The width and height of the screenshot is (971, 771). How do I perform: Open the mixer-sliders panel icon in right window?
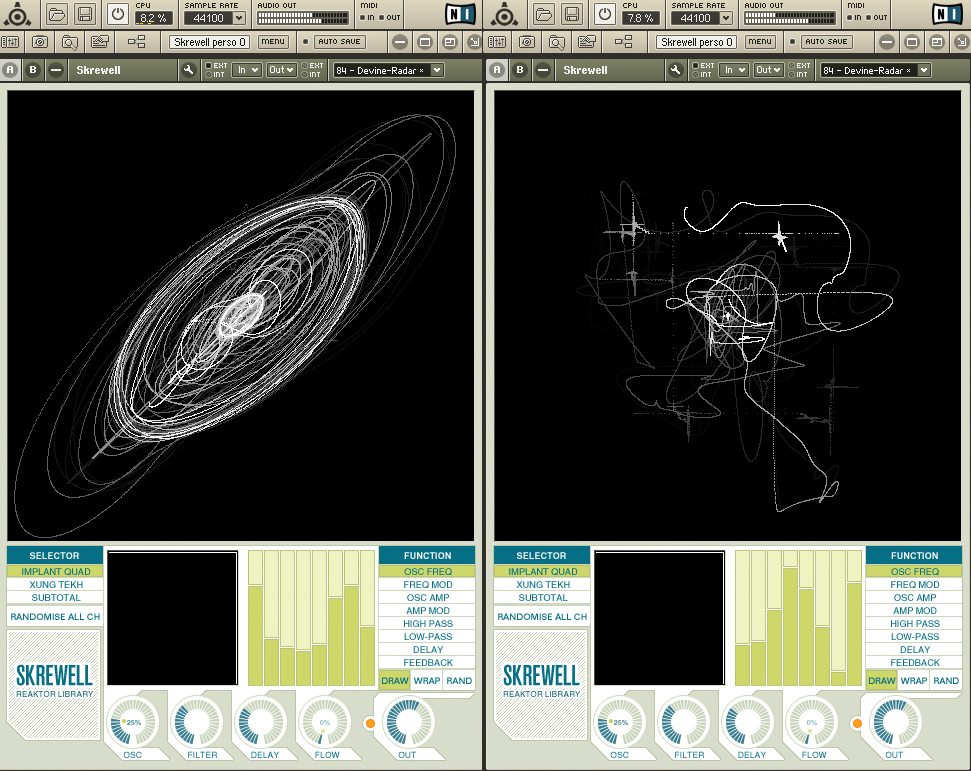[497, 42]
